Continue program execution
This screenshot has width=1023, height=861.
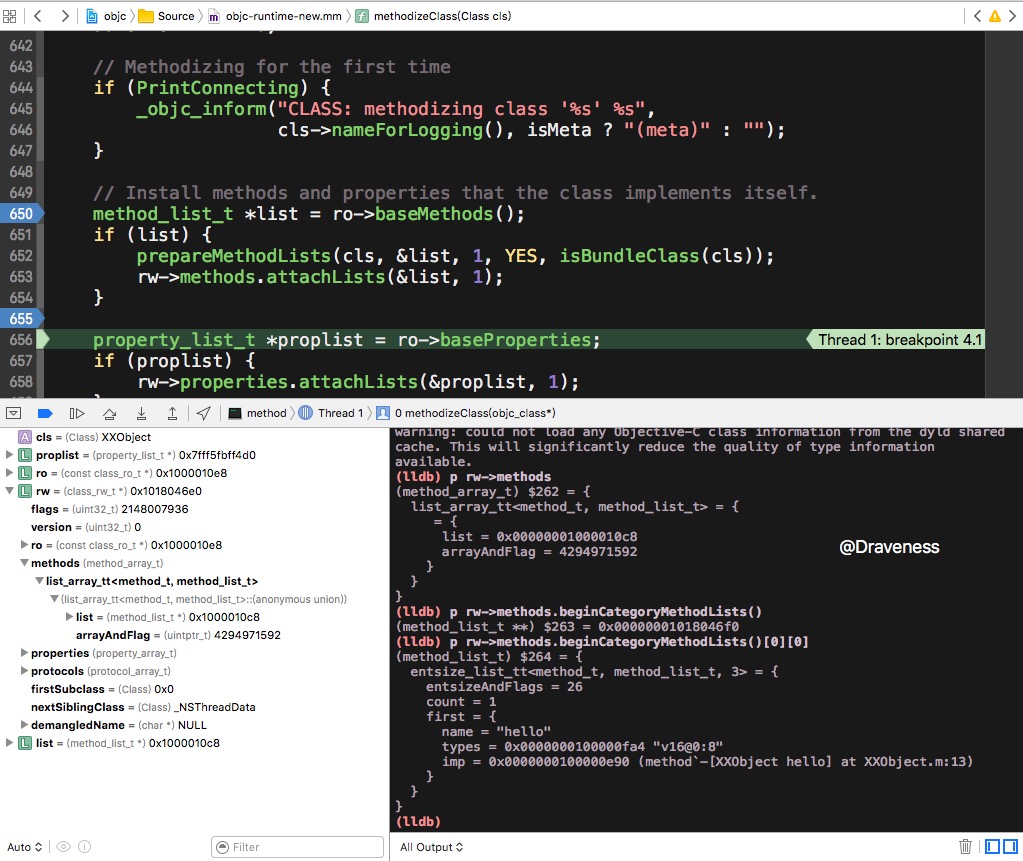(76, 413)
